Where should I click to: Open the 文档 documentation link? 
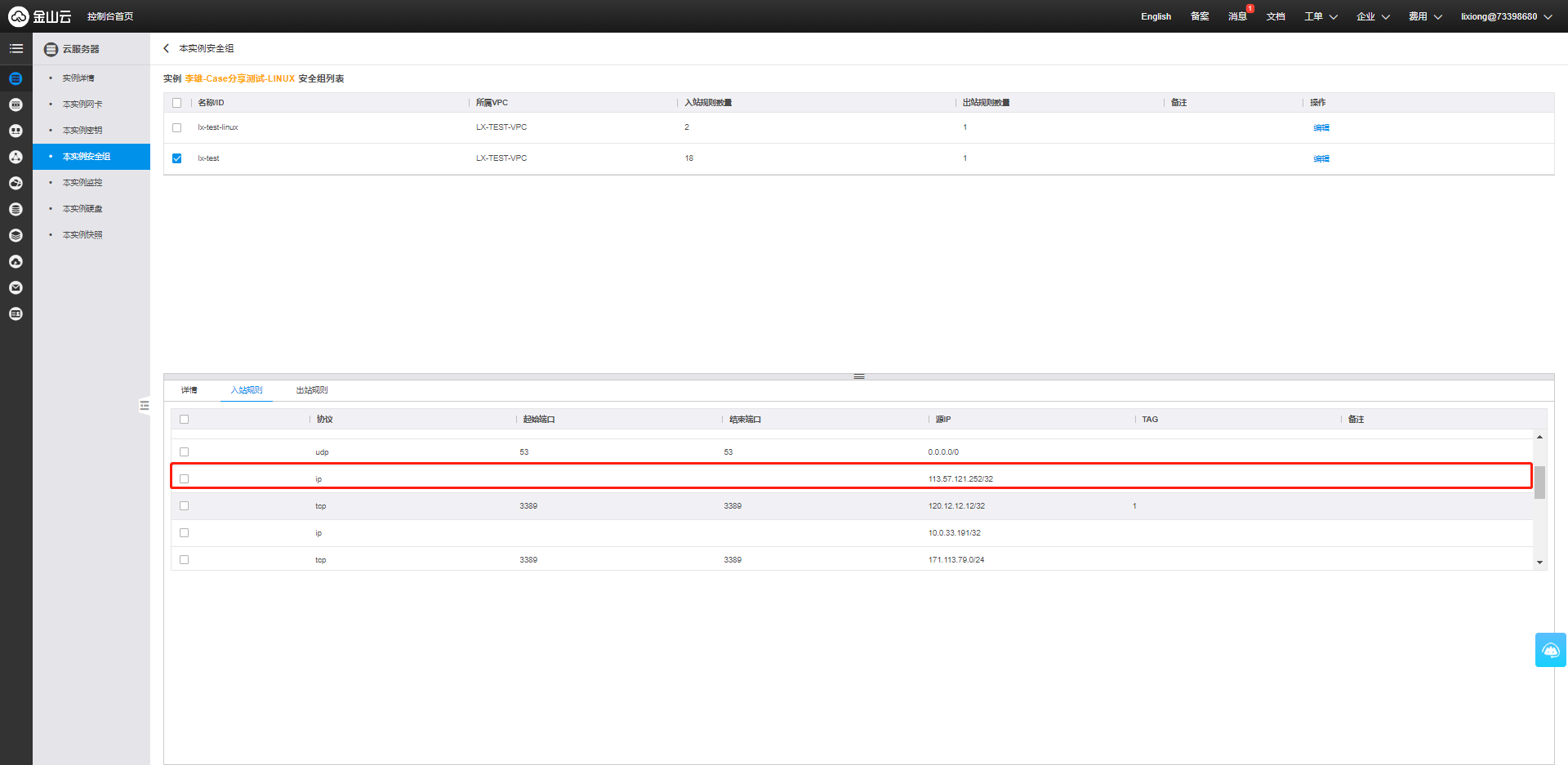point(1276,16)
